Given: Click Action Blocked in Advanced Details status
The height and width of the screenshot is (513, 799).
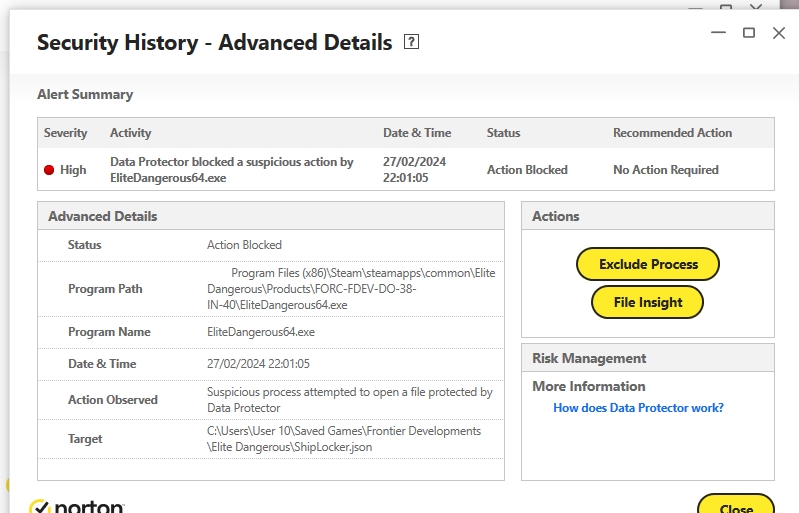Looking at the screenshot, I should click(244, 245).
